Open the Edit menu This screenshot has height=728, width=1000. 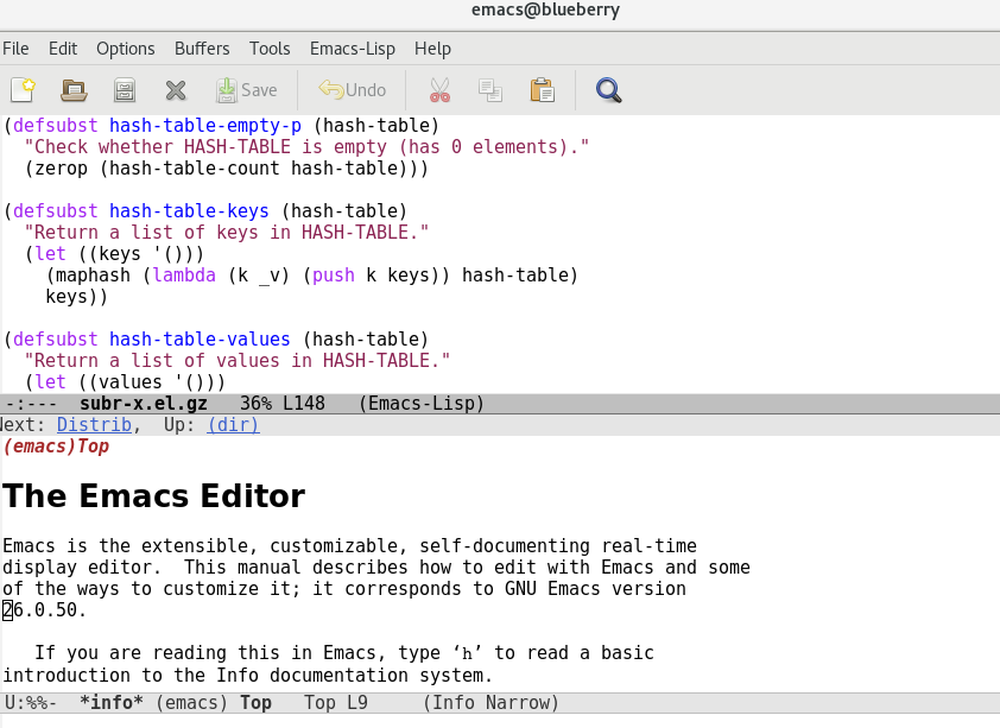click(x=62, y=48)
